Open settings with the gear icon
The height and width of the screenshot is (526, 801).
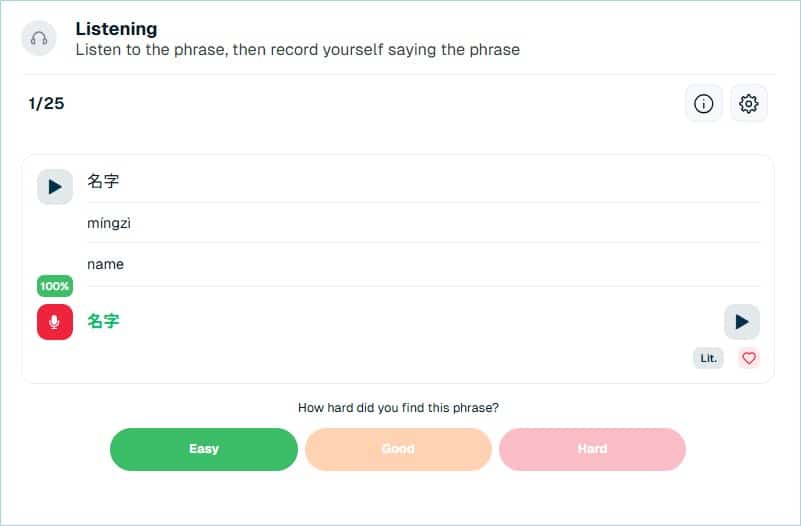(x=749, y=104)
